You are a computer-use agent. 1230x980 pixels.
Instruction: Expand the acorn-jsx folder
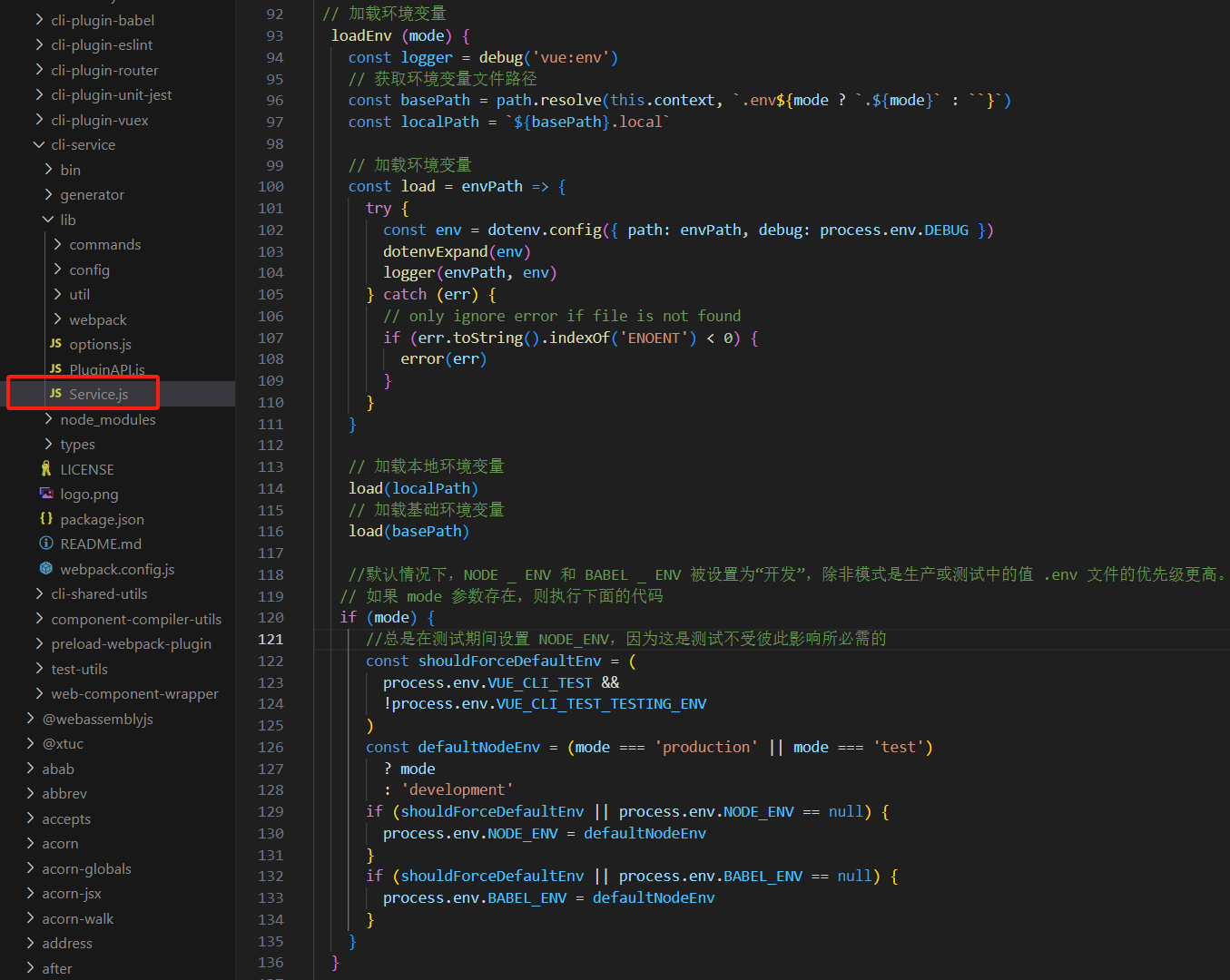point(30,893)
